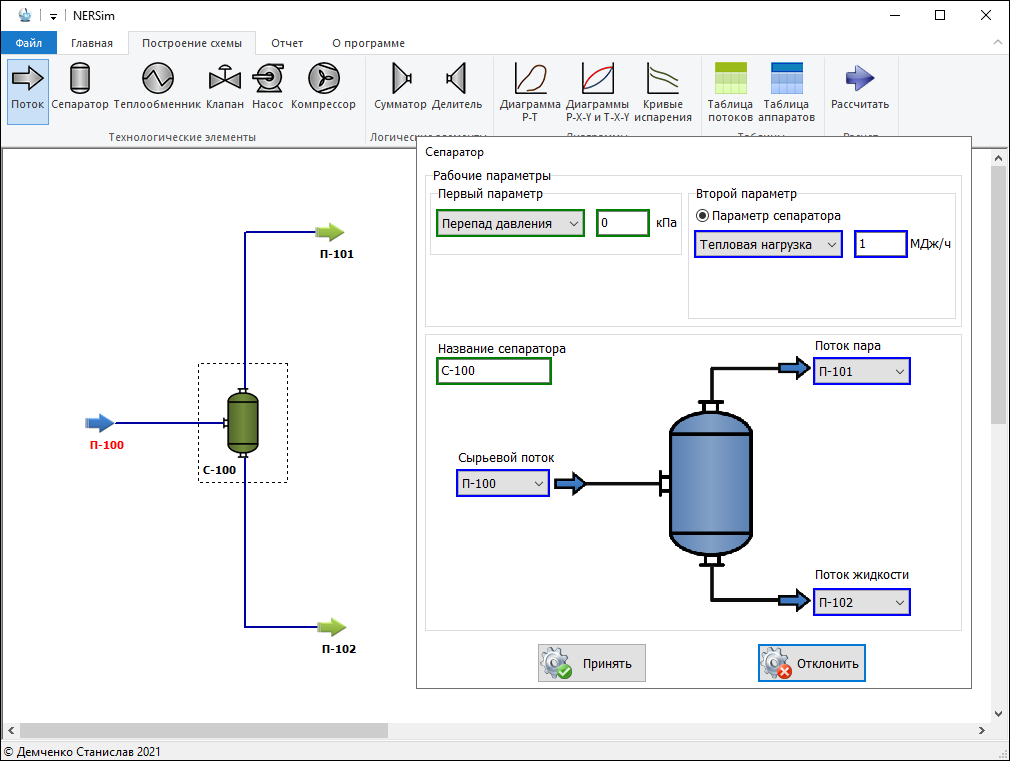Expand the Тепловая нагрузка dropdown

pyautogui.click(x=768, y=244)
